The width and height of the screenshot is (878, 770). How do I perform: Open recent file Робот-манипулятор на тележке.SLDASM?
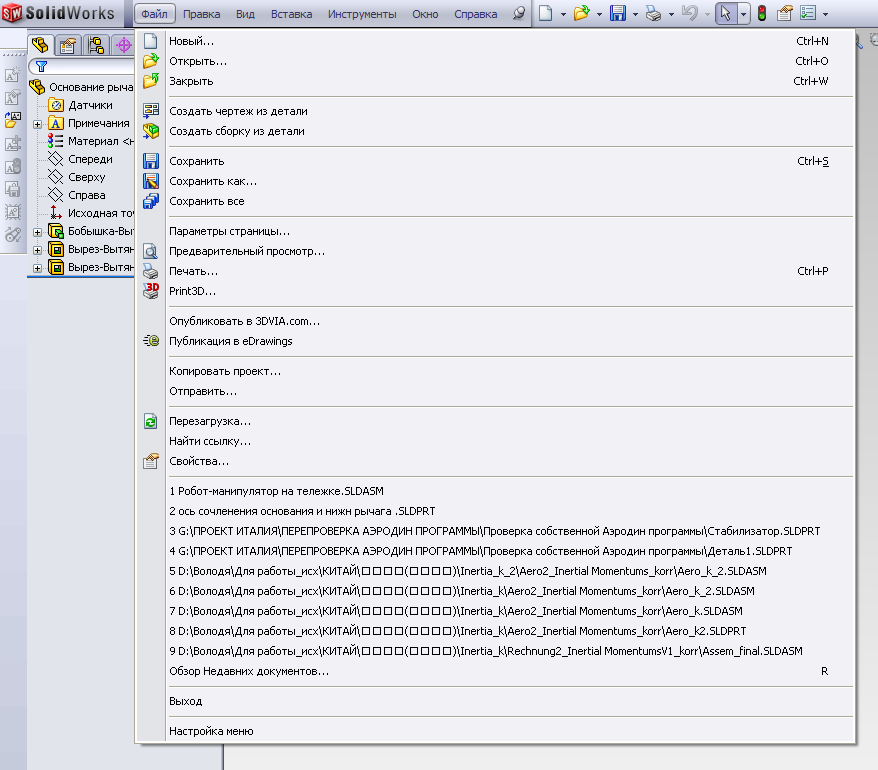494,491
